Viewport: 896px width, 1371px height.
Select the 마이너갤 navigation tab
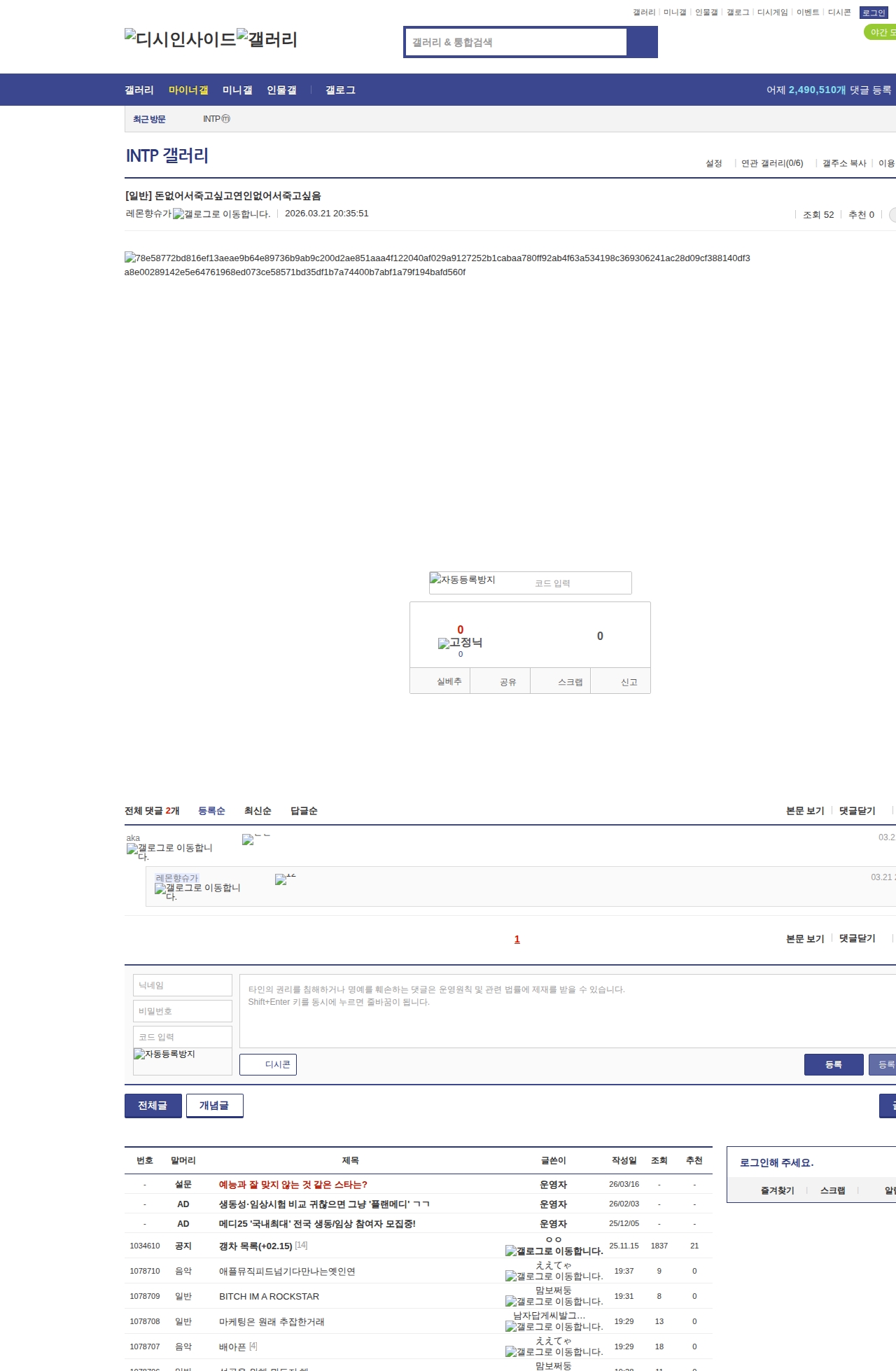188,90
